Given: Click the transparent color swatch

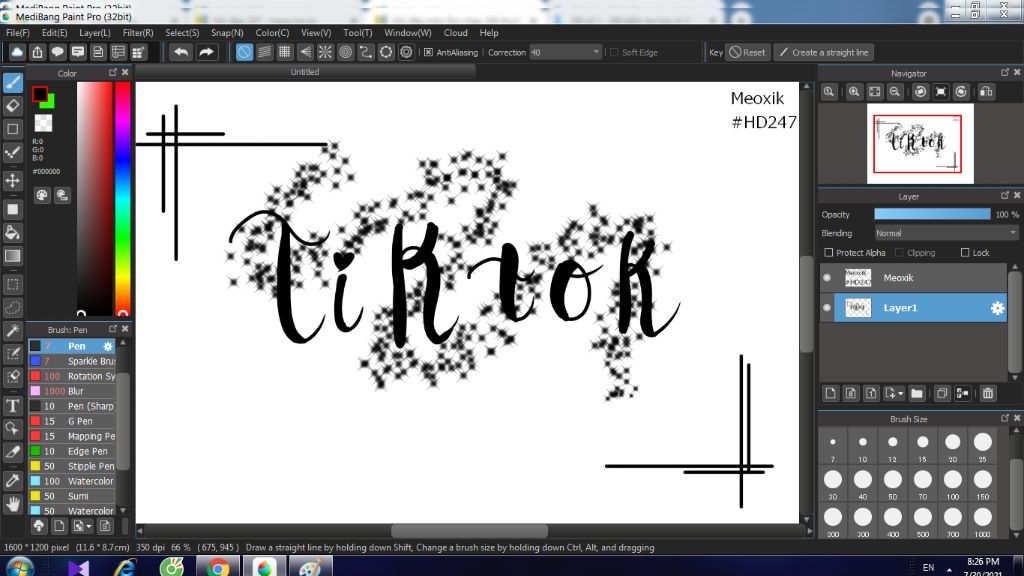Looking at the screenshot, I should click(43, 123).
